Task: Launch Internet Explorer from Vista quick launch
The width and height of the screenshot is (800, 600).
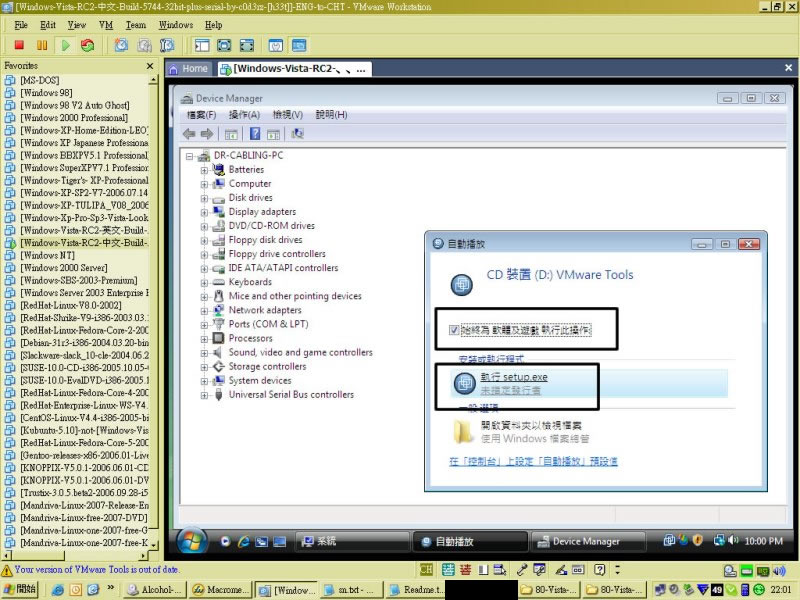Action: click(x=243, y=541)
